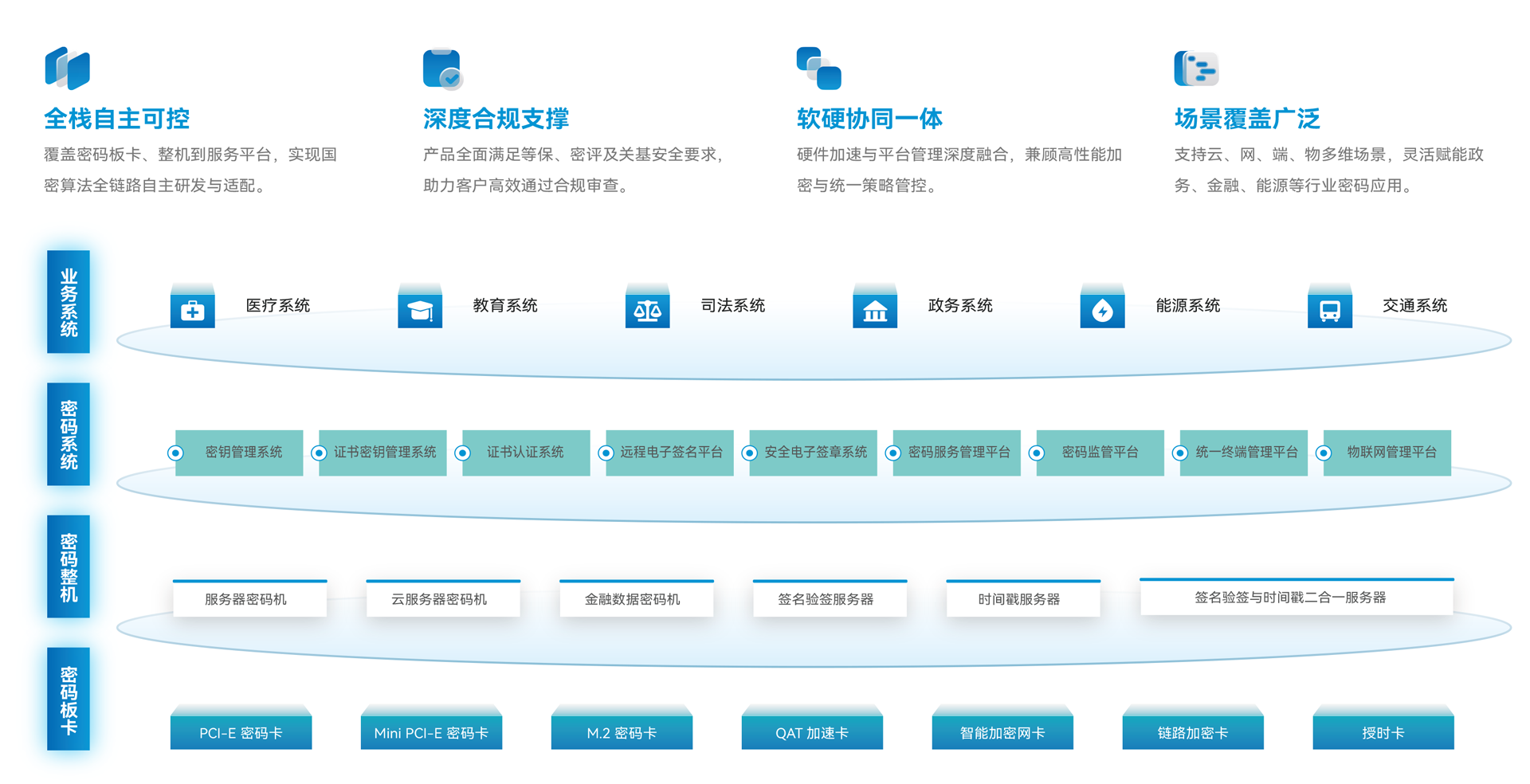Click the 服务器密码机 button

tap(249, 599)
